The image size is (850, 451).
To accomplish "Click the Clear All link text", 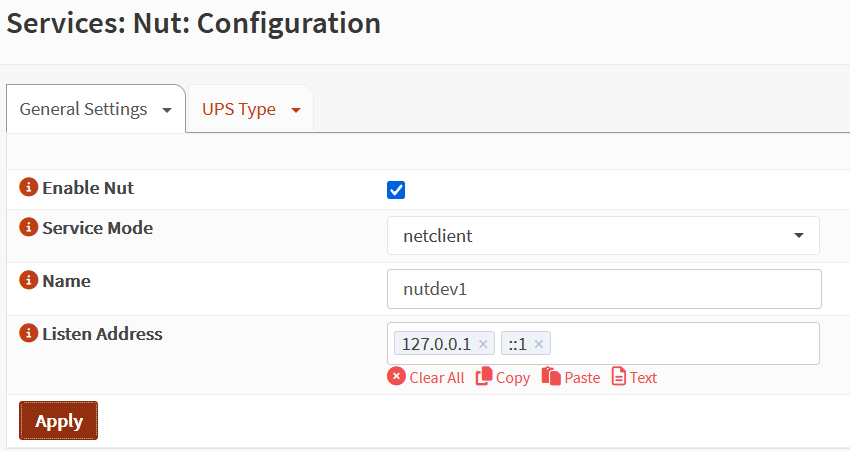I will pyautogui.click(x=437, y=377).
